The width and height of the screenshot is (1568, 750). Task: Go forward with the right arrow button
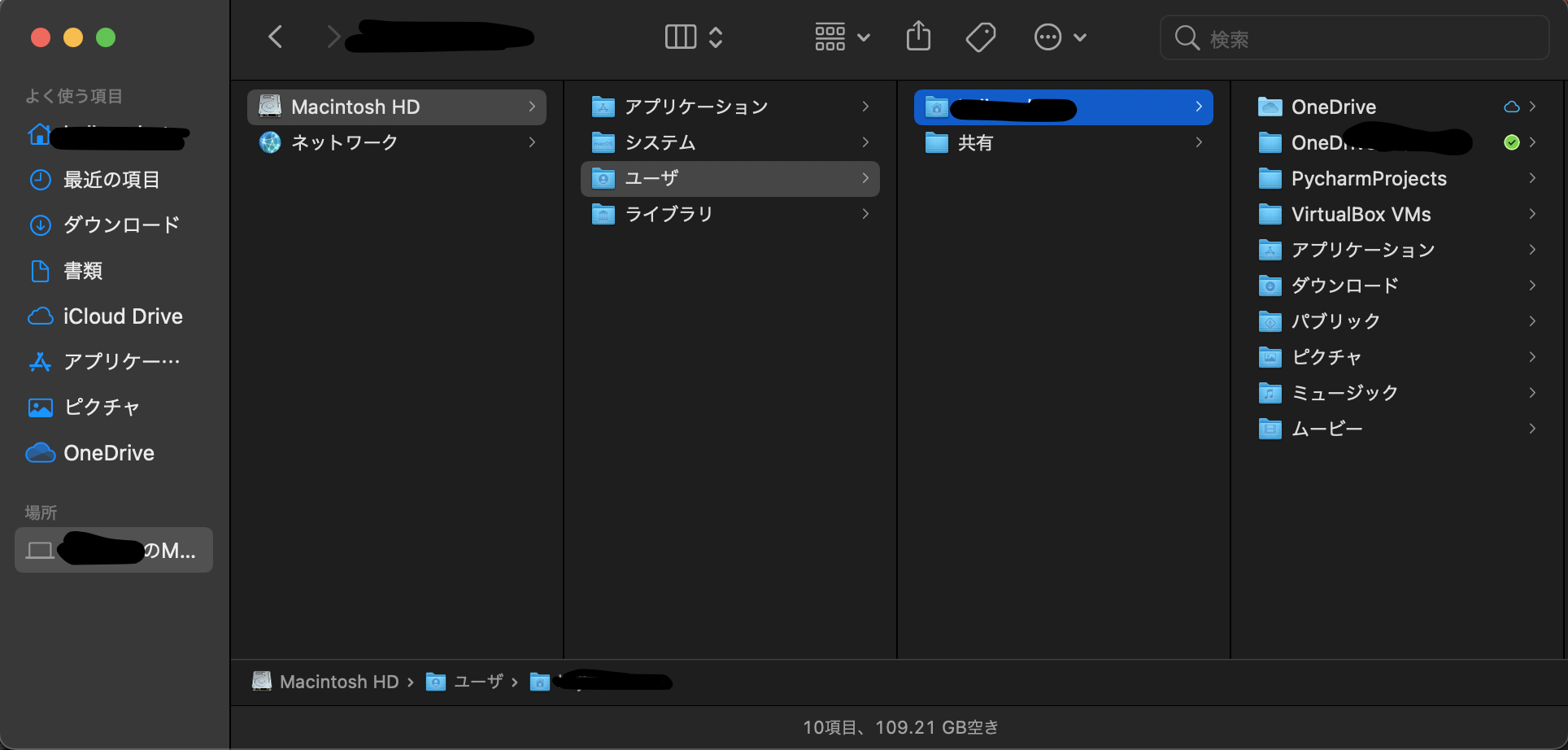pos(333,37)
